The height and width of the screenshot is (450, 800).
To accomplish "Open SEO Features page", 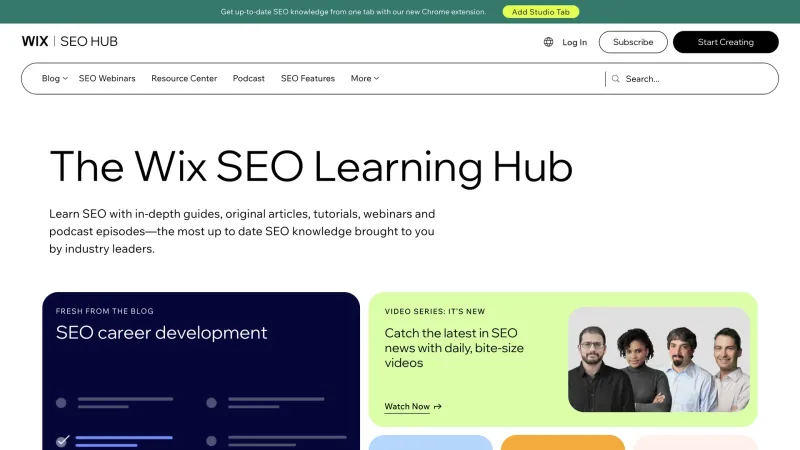I will coord(308,79).
